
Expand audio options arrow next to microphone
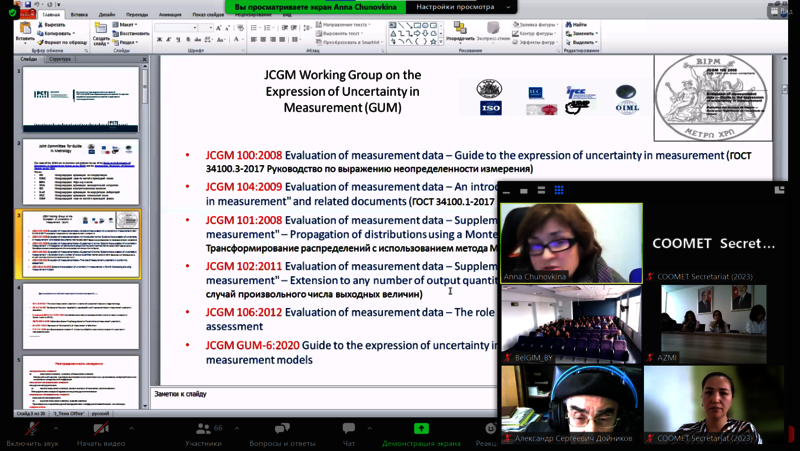coord(56,429)
